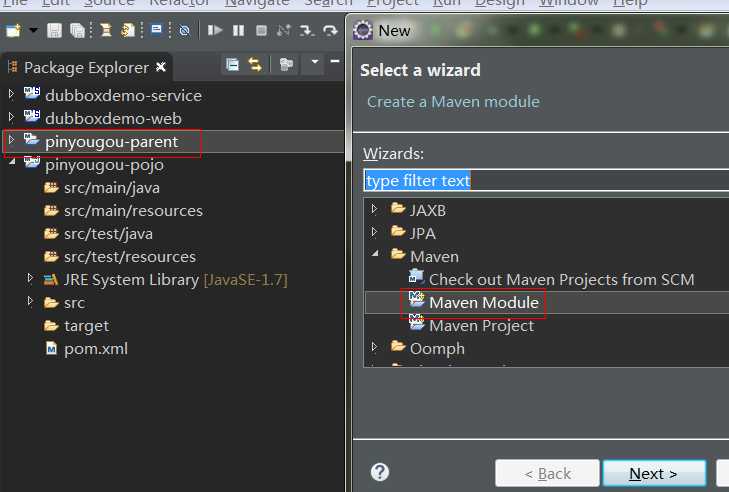
Task: Select JRE System Library [JavaSE-1.7]
Action: coord(176,280)
